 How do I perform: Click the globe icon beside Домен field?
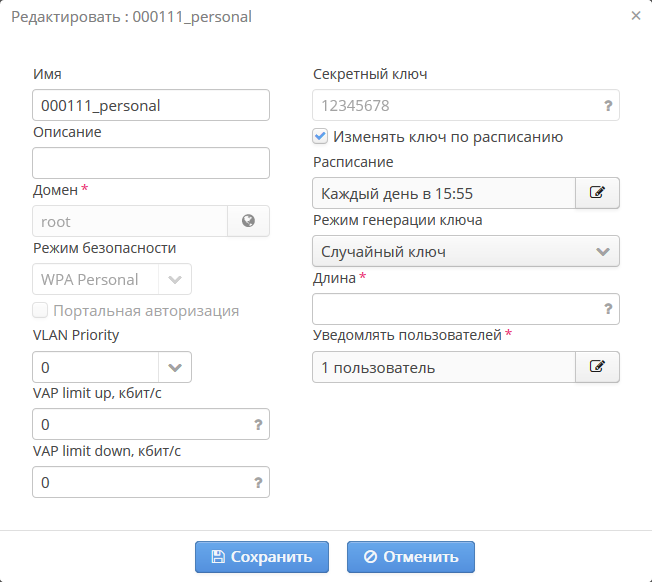click(248, 221)
